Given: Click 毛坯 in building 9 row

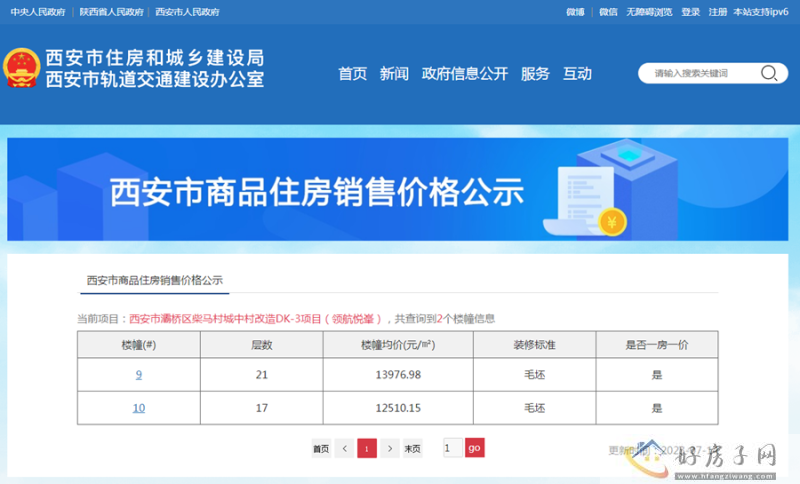Looking at the screenshot, I should [x=535, y=375].
